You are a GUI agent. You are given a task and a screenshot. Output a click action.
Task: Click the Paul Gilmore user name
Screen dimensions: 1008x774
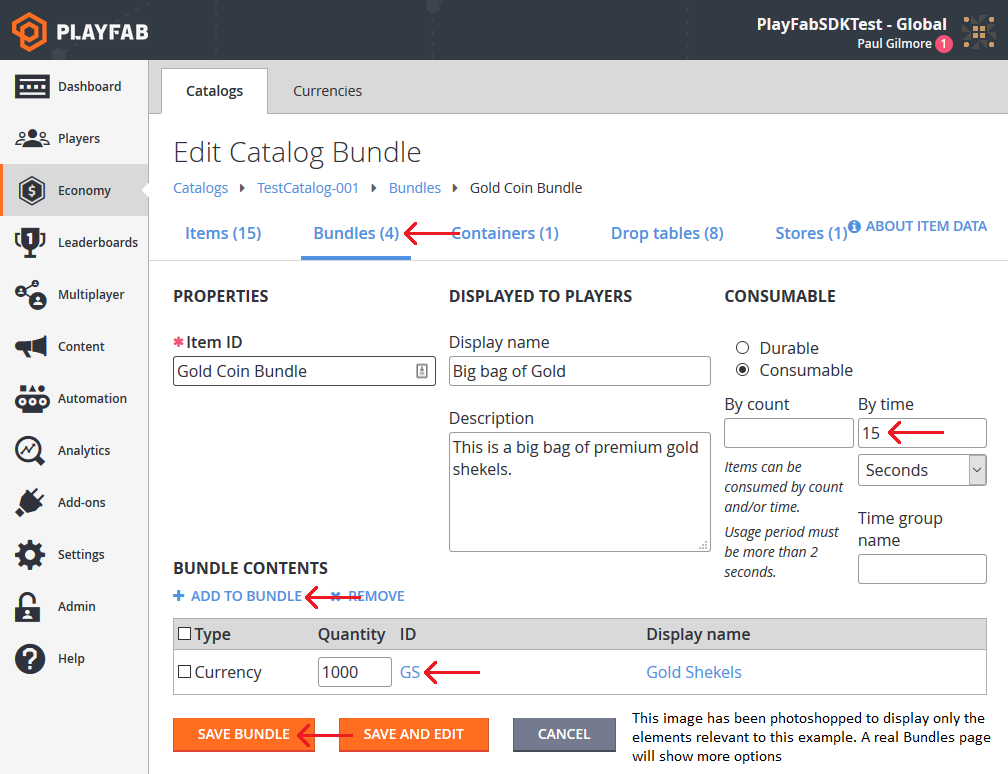tap(894, 44)
